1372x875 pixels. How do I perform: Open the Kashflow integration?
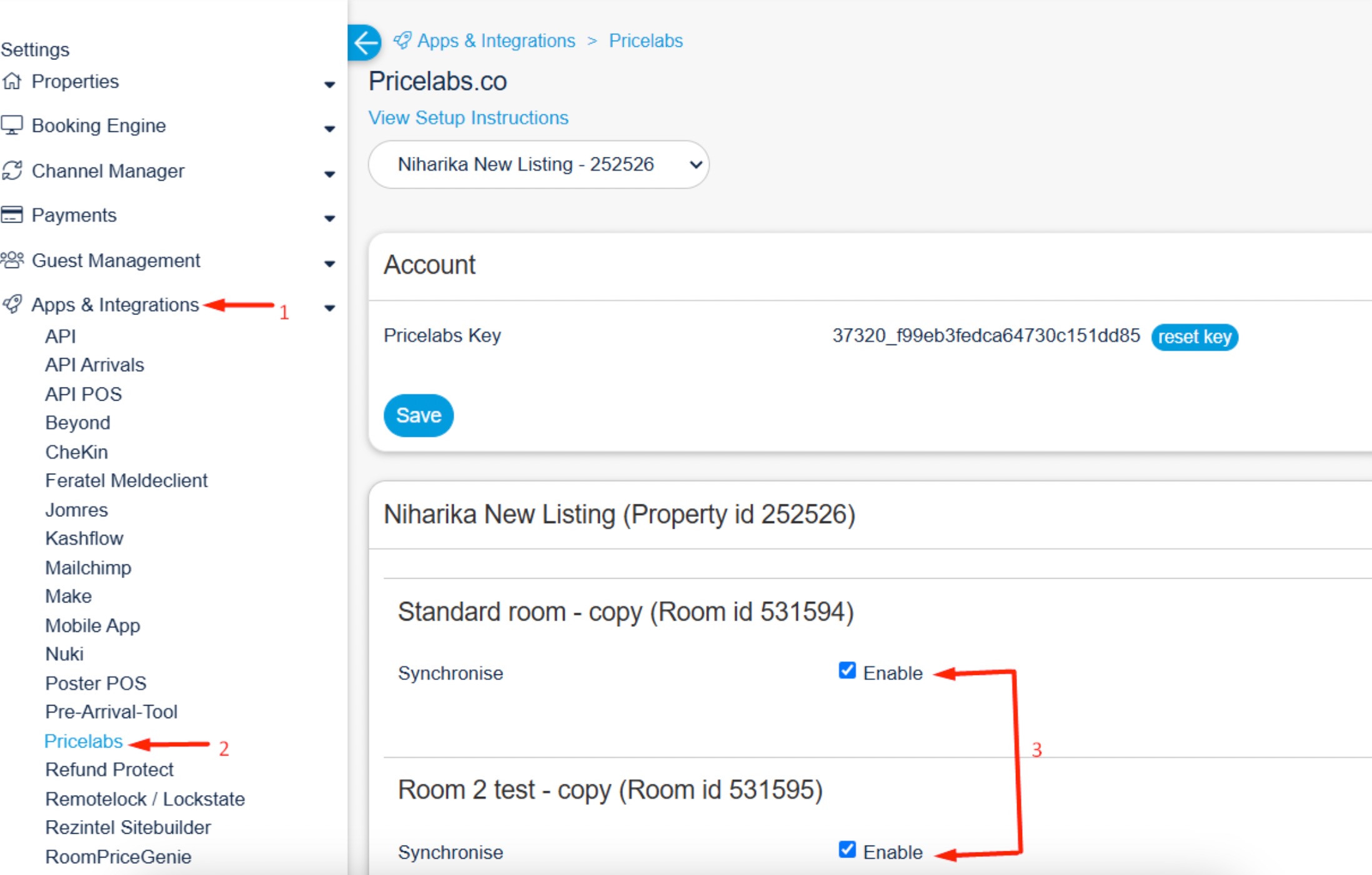pos(84,538)
